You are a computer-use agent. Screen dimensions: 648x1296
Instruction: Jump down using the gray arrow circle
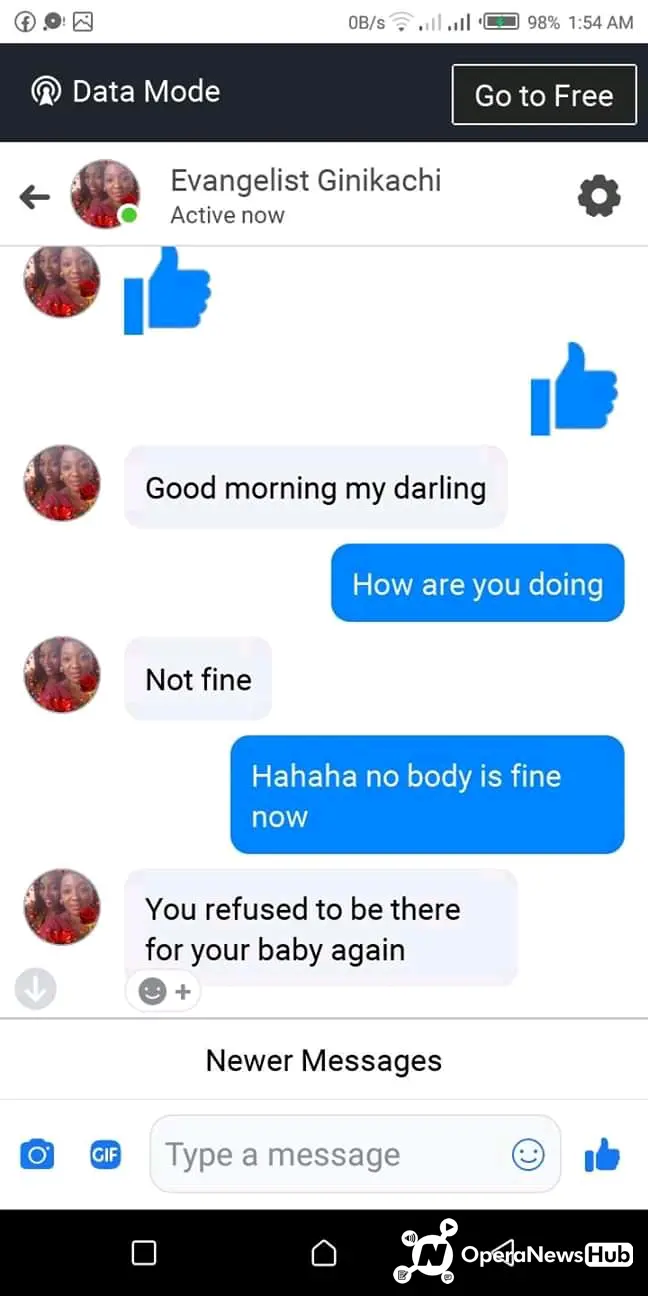[x=35, y=989]
